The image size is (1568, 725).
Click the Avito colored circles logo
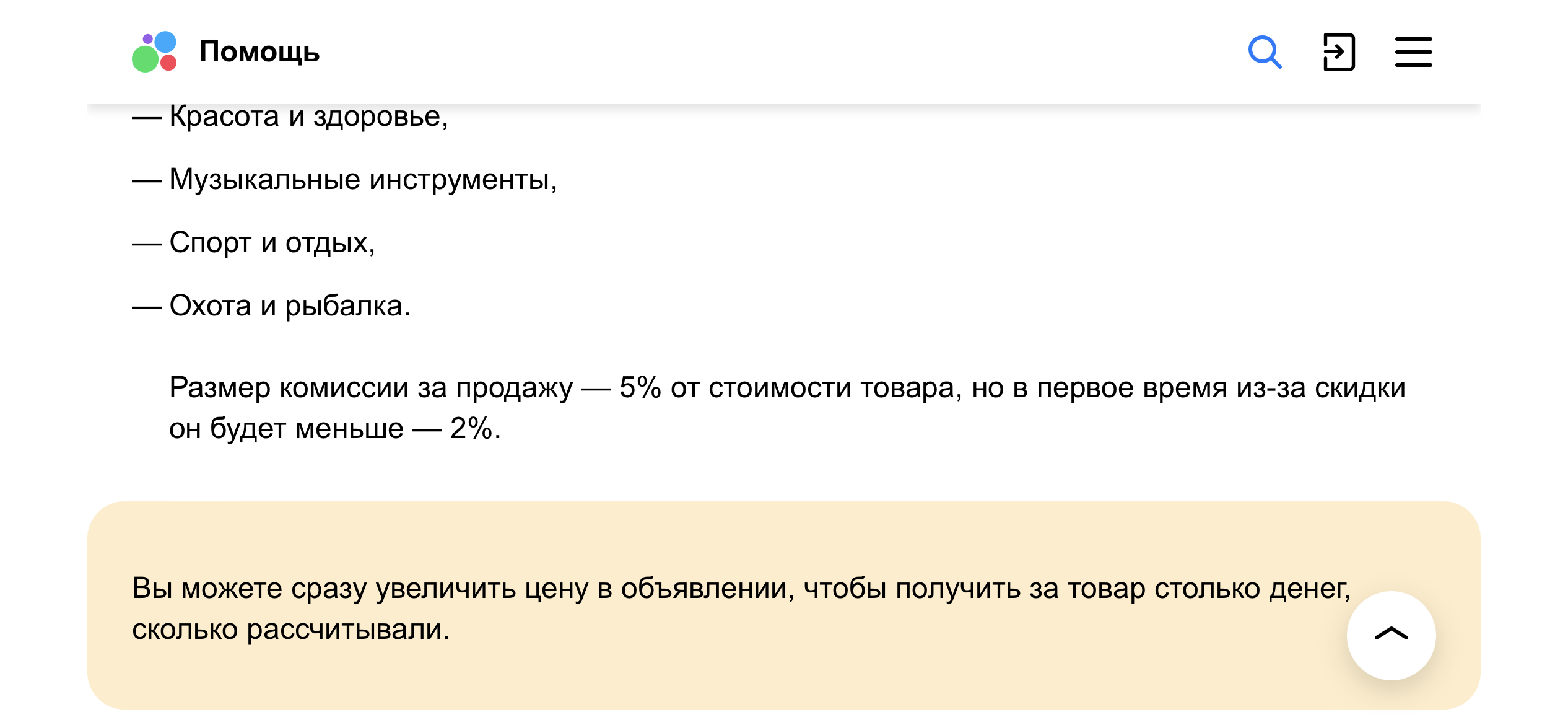point(154,52)
